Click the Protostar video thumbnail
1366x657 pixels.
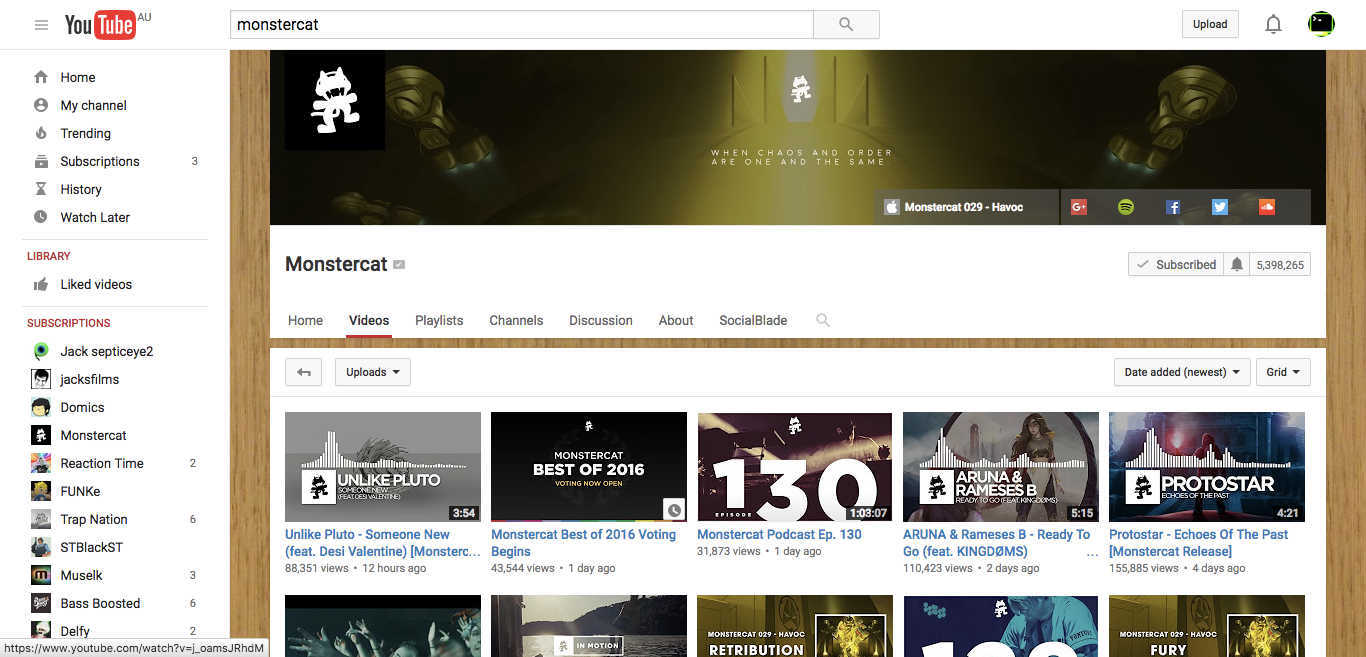1207,467
